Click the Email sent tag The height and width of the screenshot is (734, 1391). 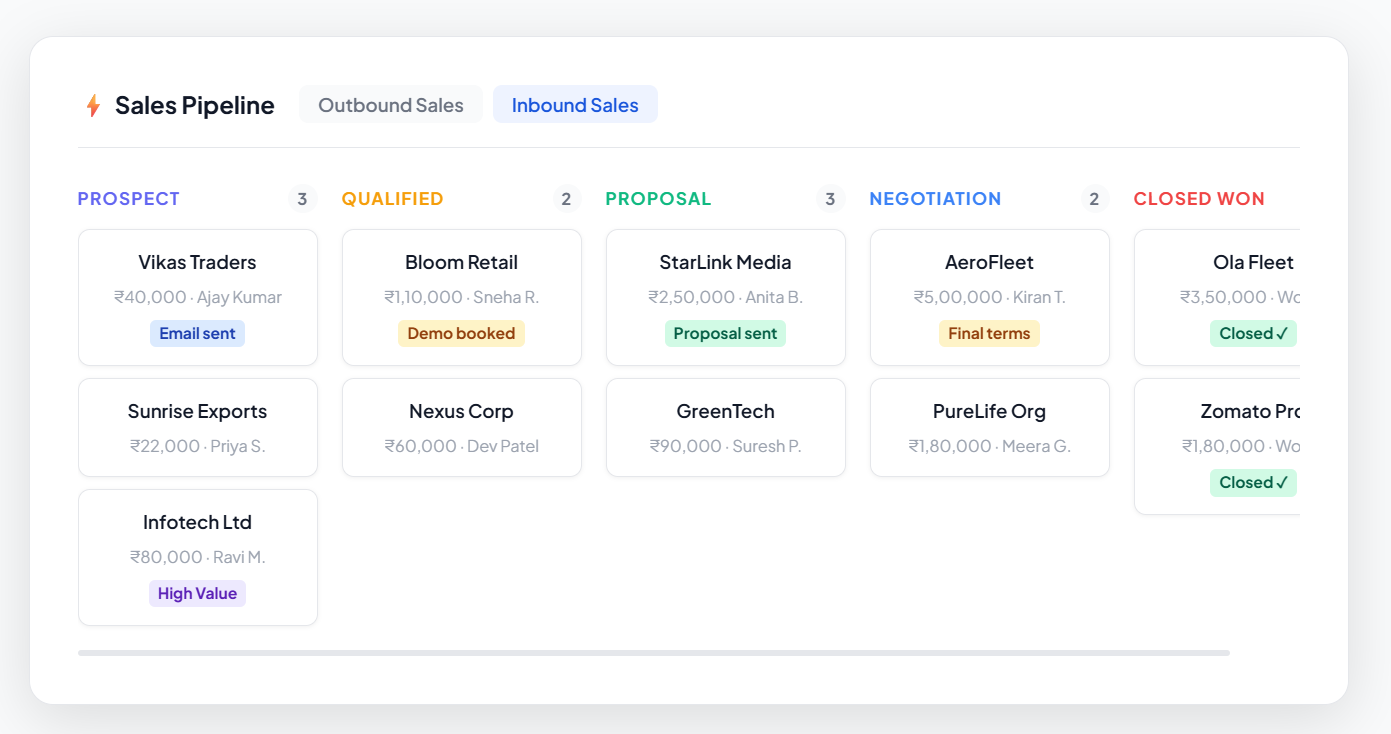(197, 333)
